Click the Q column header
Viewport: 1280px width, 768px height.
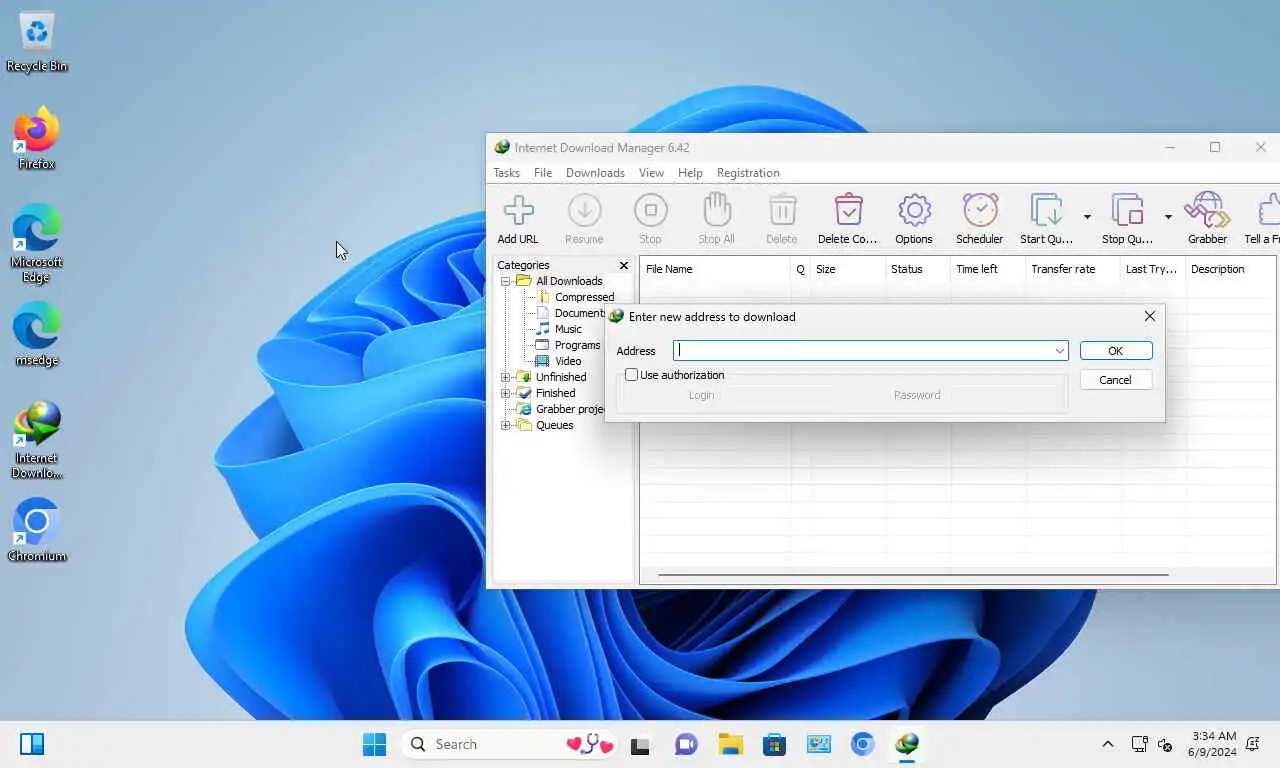click(800, 269)
